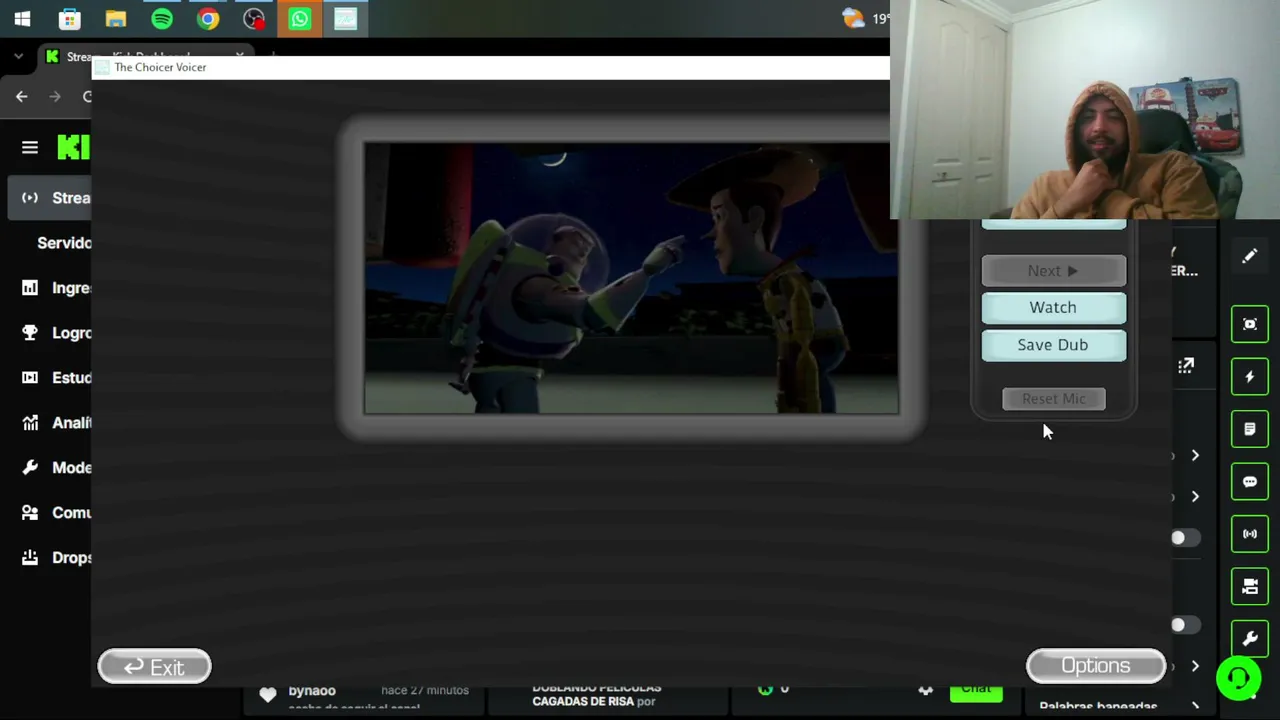Click The Choicer Voicer title bar
The width and height of the screenshot is (1280, 720).
click(490, 67)
